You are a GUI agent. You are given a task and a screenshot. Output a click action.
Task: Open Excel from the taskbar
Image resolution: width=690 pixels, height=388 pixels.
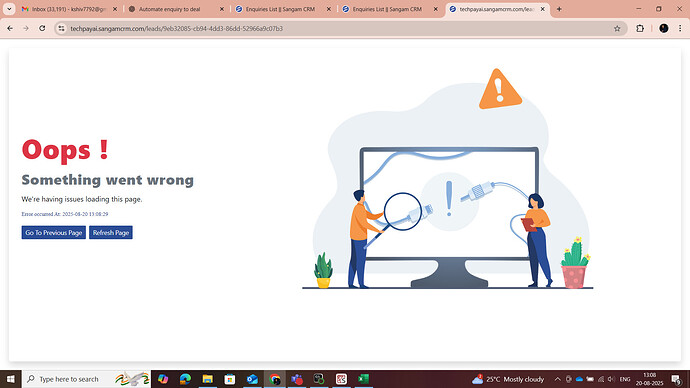[363, 379]
